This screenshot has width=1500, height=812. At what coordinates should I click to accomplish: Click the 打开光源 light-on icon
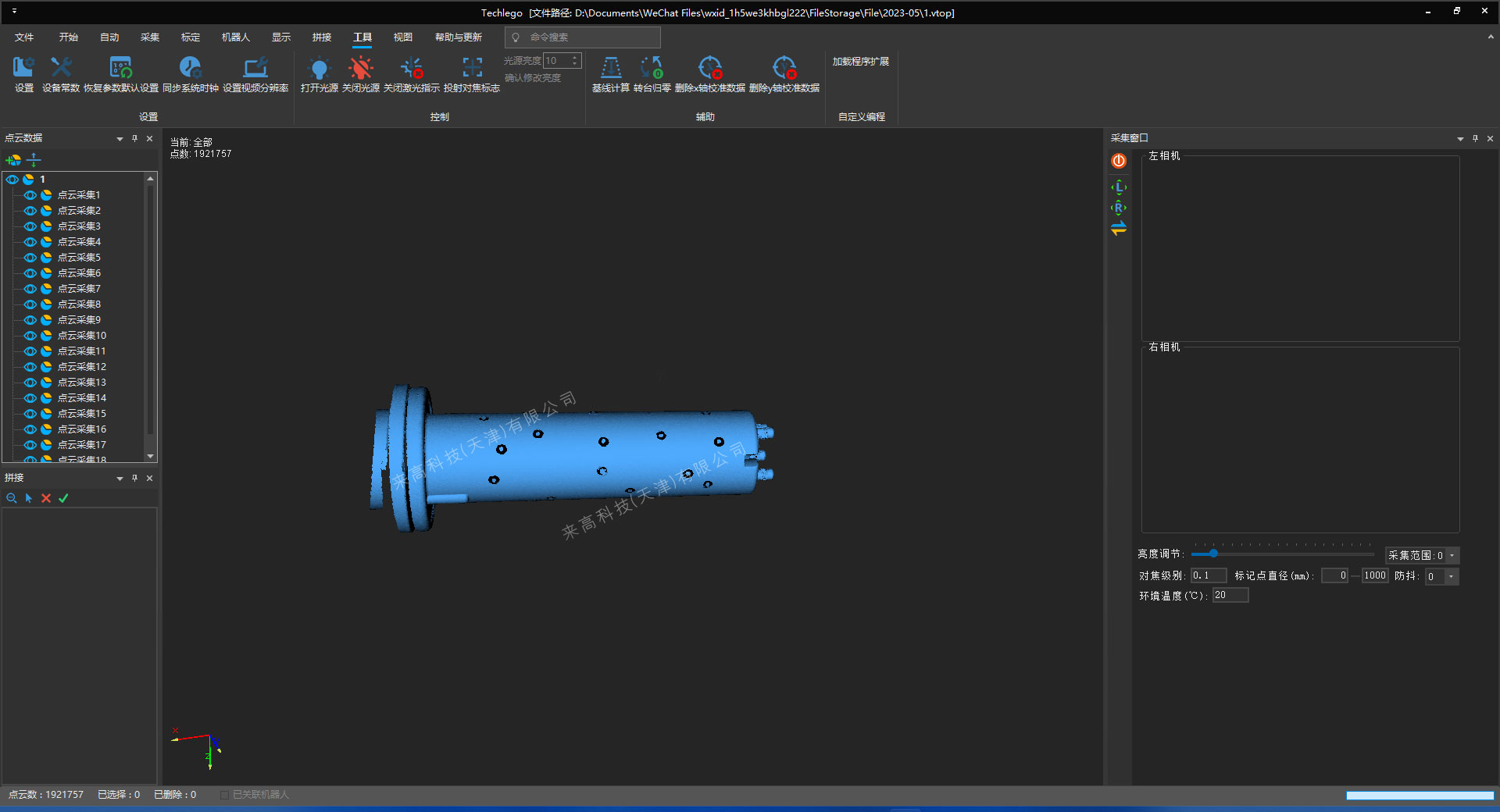[x=319, y=69]
